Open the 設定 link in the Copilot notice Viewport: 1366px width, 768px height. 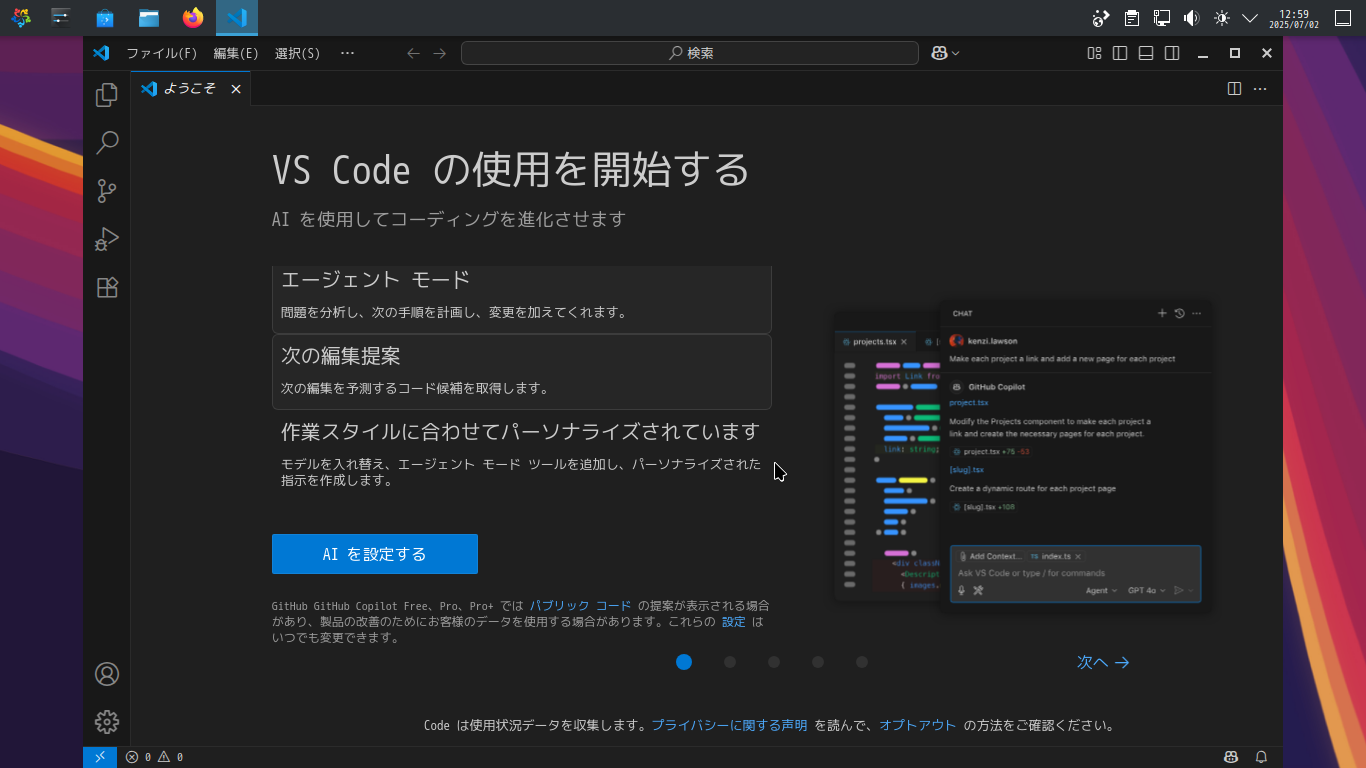tap(734, 622)
